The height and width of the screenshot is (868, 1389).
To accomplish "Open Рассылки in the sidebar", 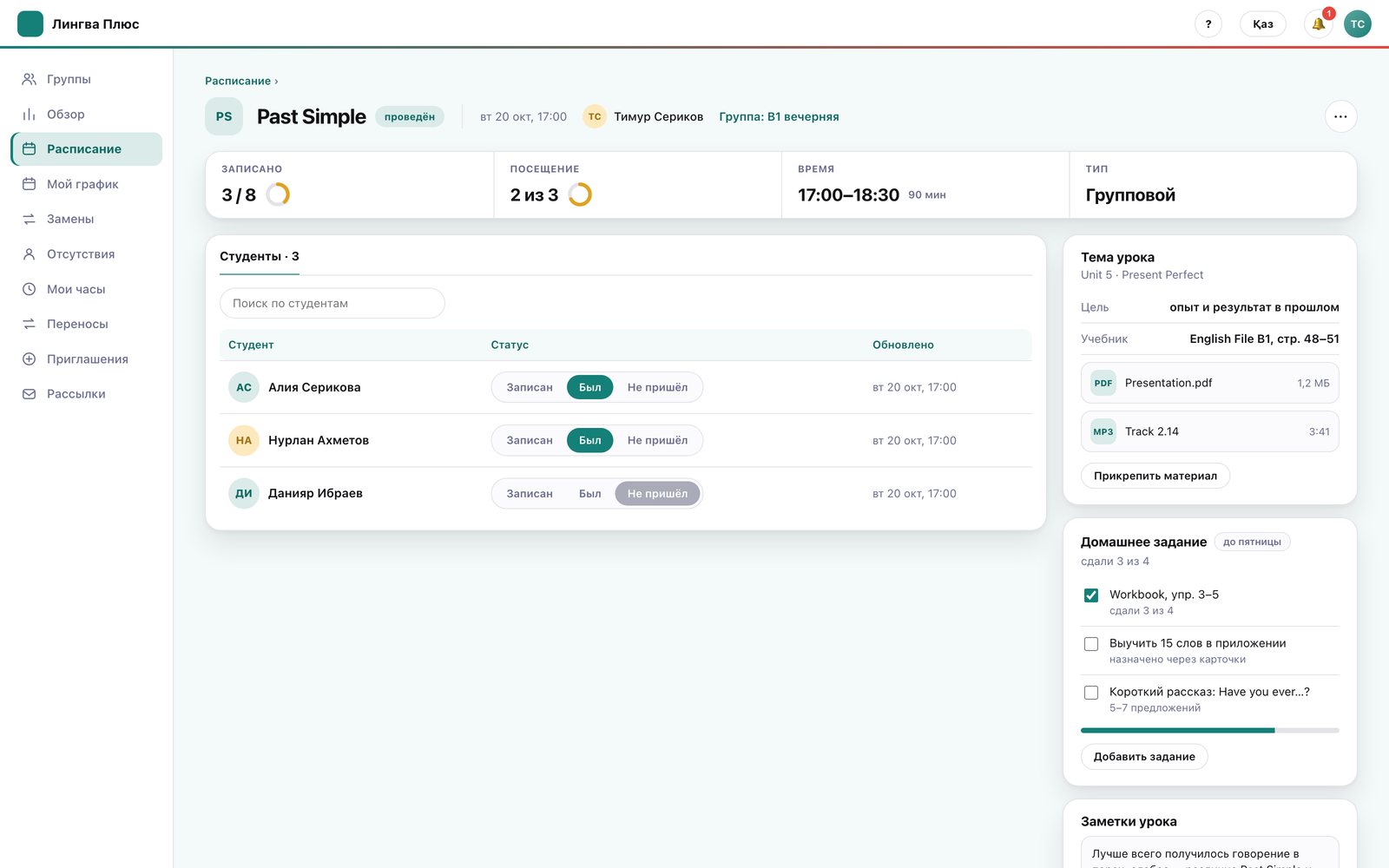I will (x=87, y=394).
